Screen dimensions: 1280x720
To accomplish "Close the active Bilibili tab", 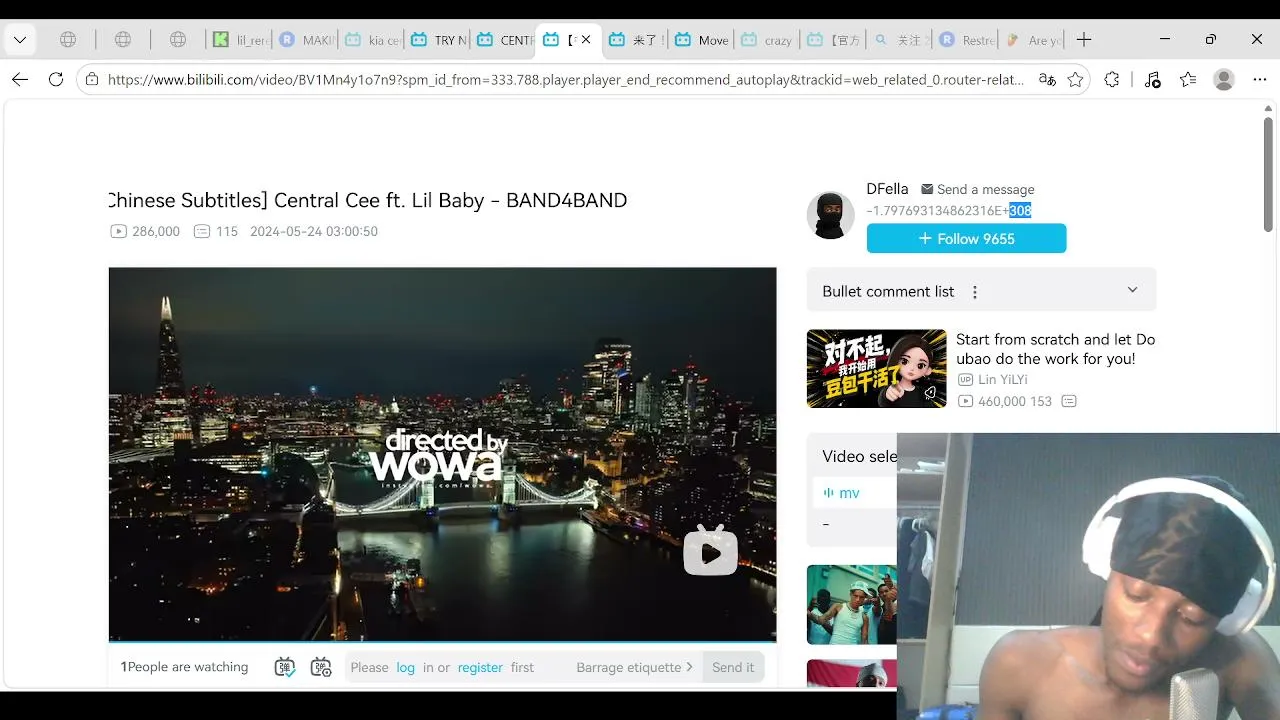I will click(586, 40).
